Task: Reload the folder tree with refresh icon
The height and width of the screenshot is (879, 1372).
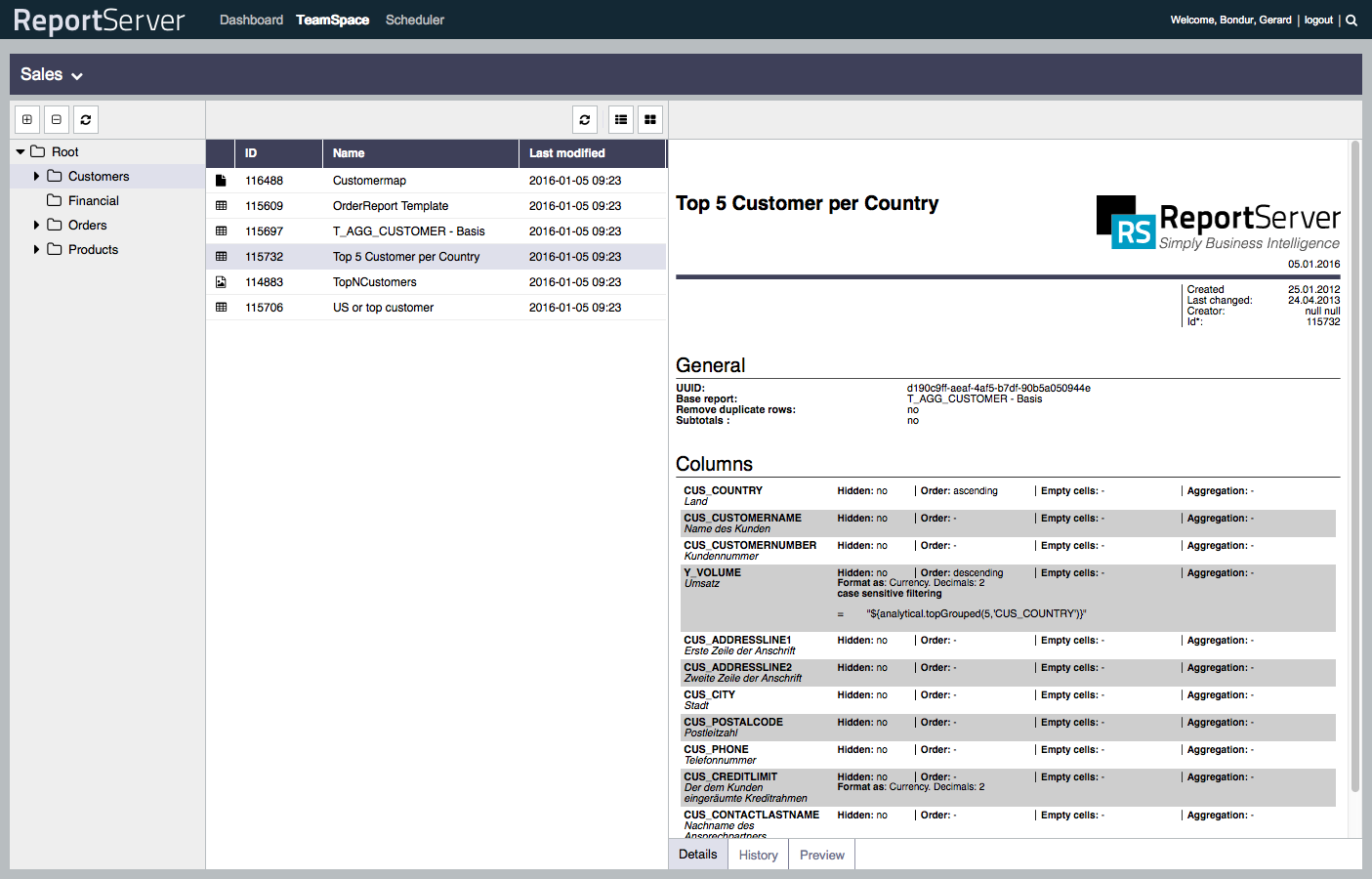Action: pyautogui.click(x=86, y=119)
